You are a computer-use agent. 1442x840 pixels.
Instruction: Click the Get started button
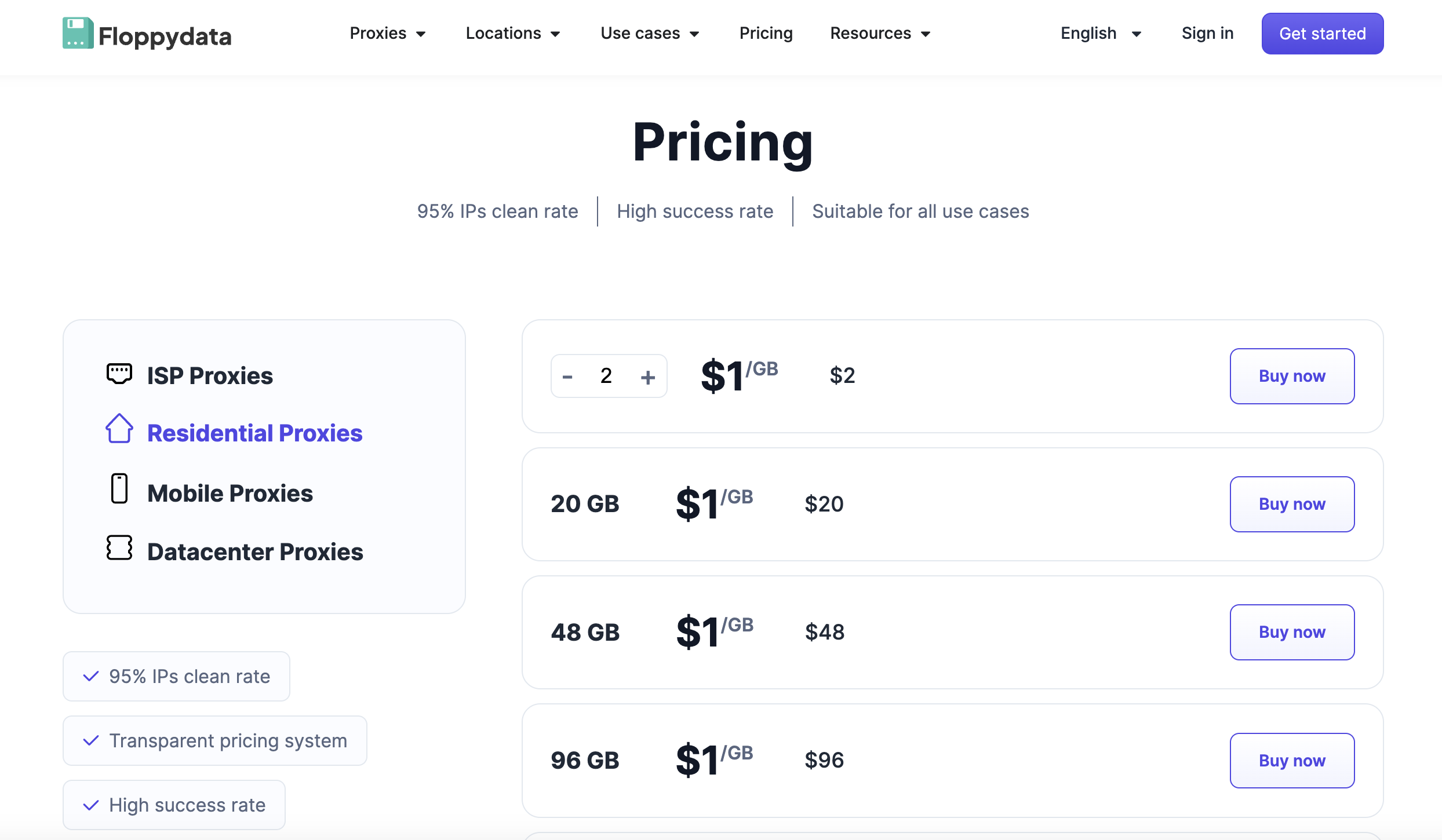click(x=1322, y=33)
